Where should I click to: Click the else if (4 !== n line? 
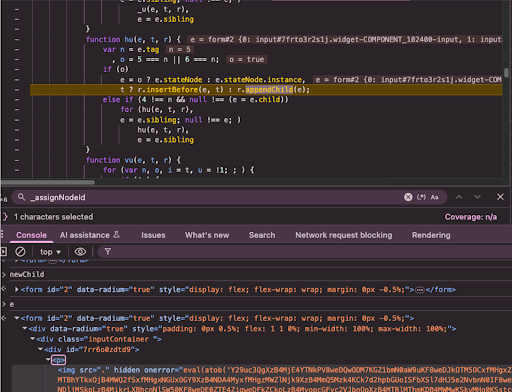click(195, 100)
